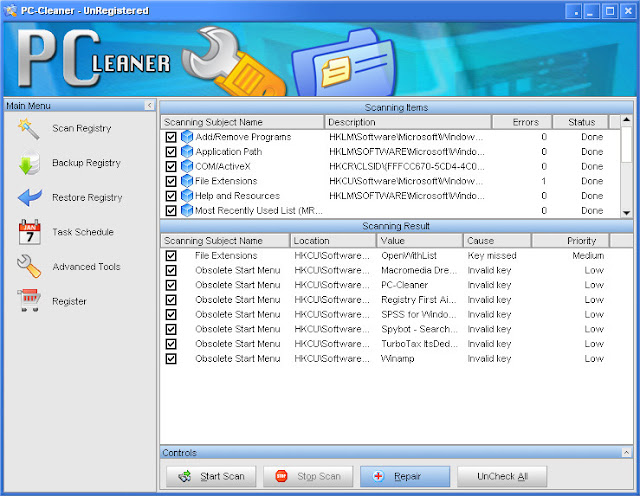This screenshot has width=640, height=496.
Task: Open Task Schedule menu item
Action: [x=83, y=232]
